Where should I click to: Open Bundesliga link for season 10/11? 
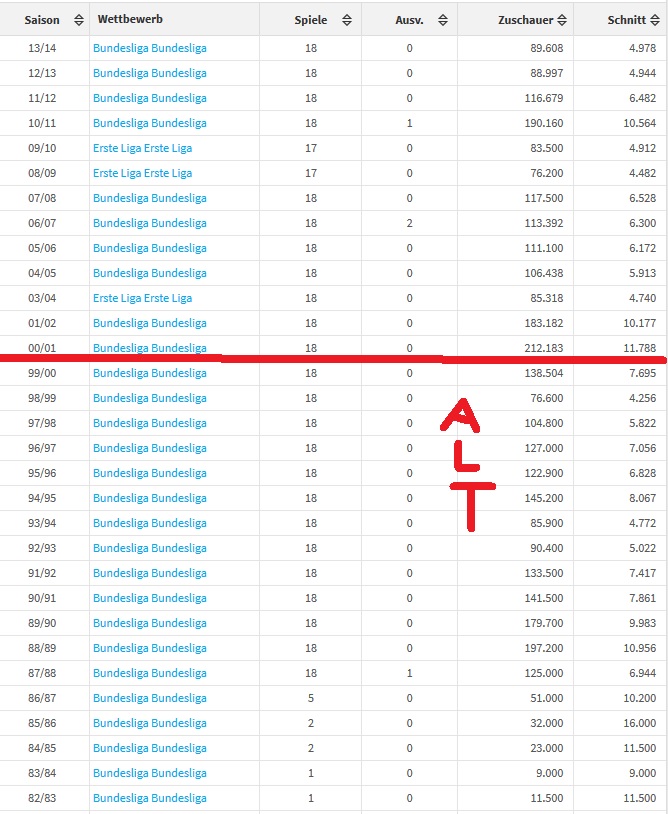pos(149,123)
